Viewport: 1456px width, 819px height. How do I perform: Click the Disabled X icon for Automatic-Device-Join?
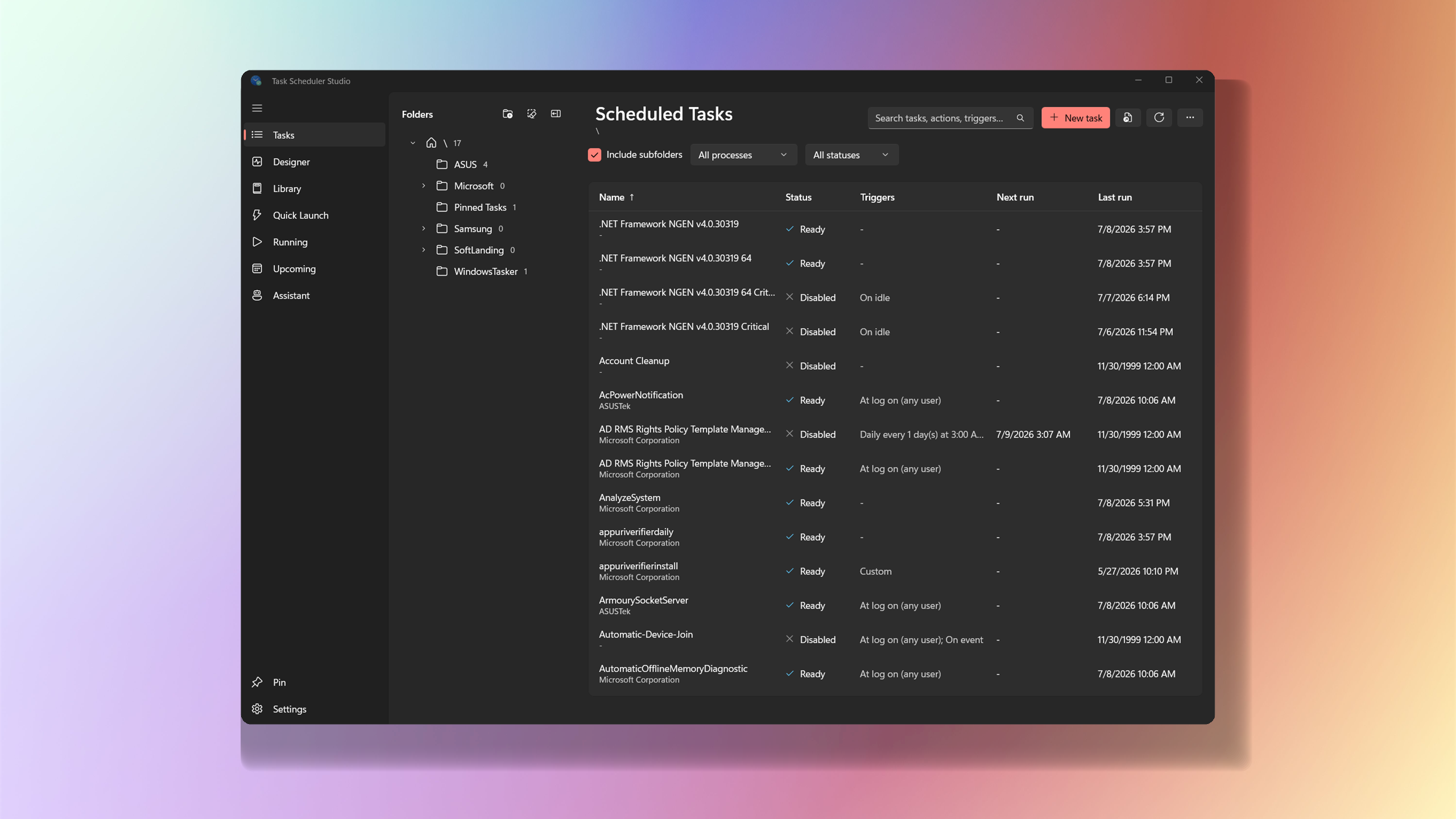(x=789, y=639)
